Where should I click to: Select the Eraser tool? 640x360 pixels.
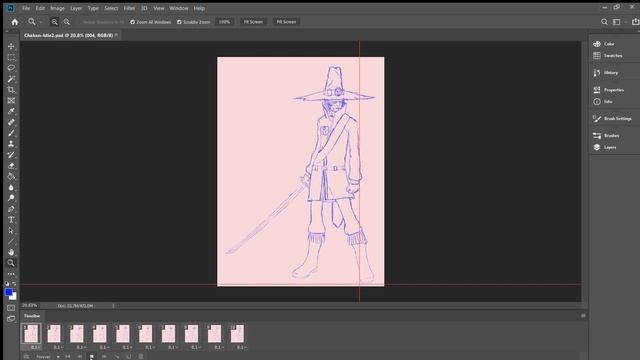[x=11, y=166]
